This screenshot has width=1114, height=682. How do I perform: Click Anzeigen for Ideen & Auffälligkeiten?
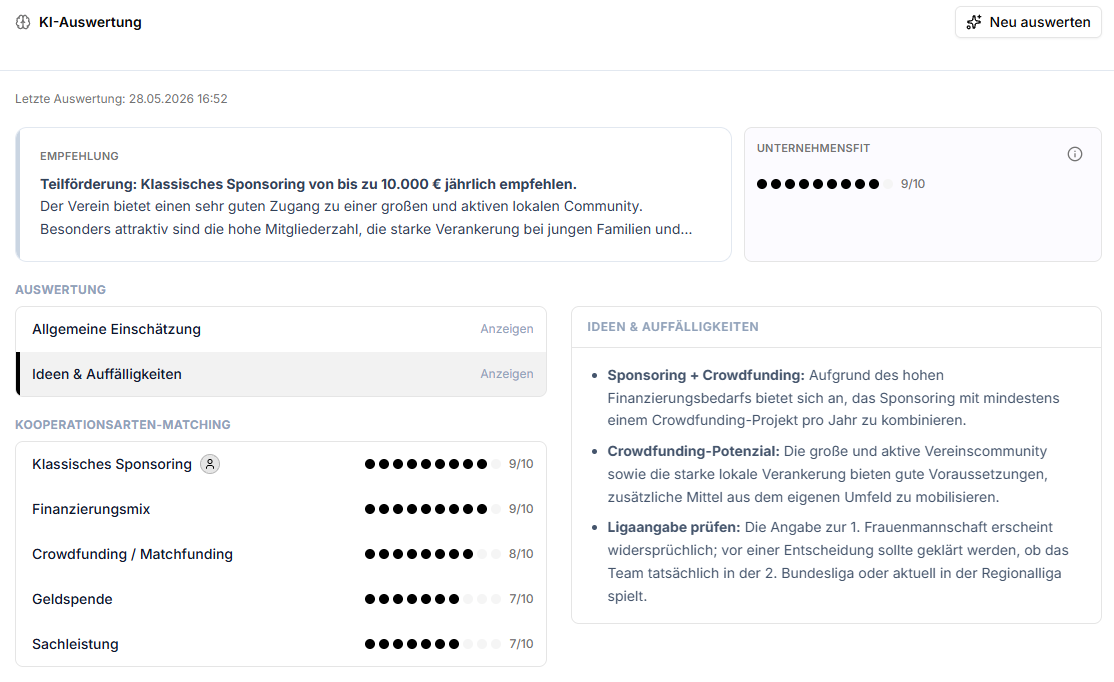pyautogui.click(x=507, y=374)
